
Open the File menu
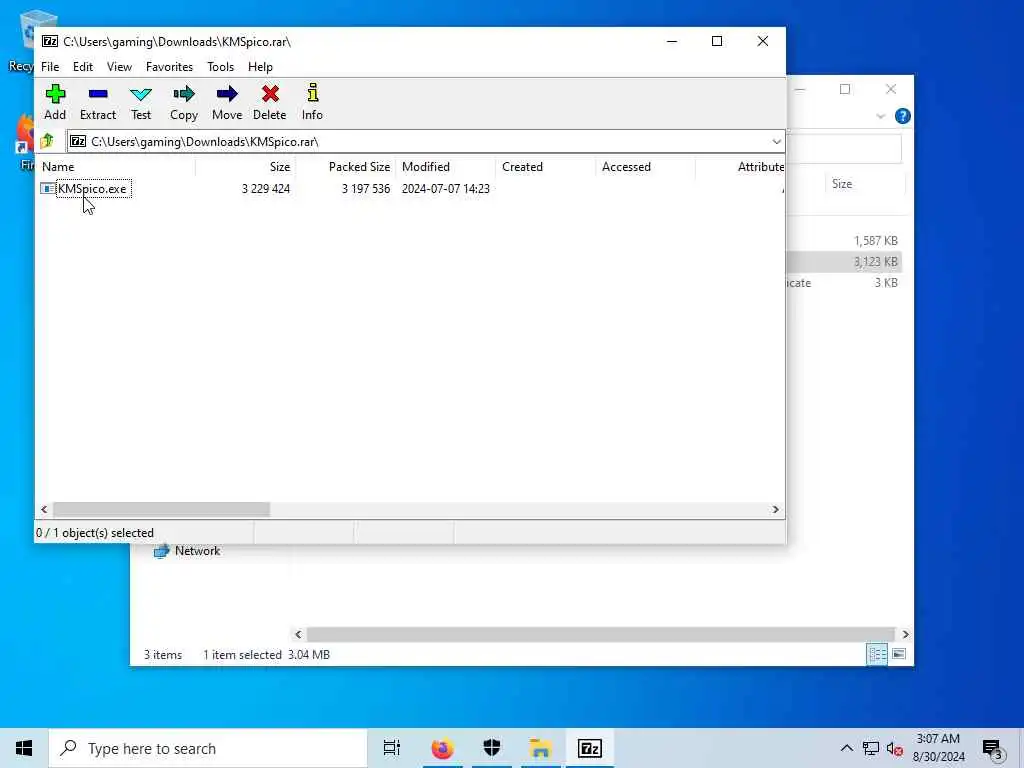pyautogui.click(x=50, y=67)
